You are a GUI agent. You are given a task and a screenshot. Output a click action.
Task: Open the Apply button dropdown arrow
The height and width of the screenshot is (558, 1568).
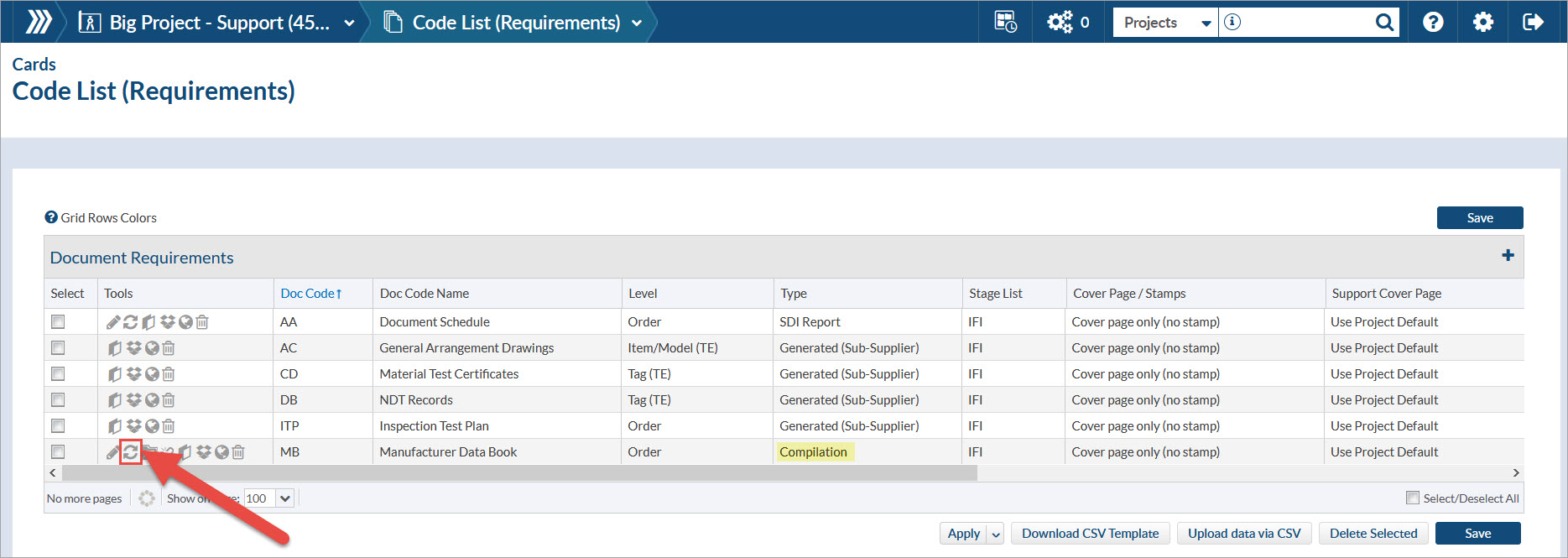[996, 535]
